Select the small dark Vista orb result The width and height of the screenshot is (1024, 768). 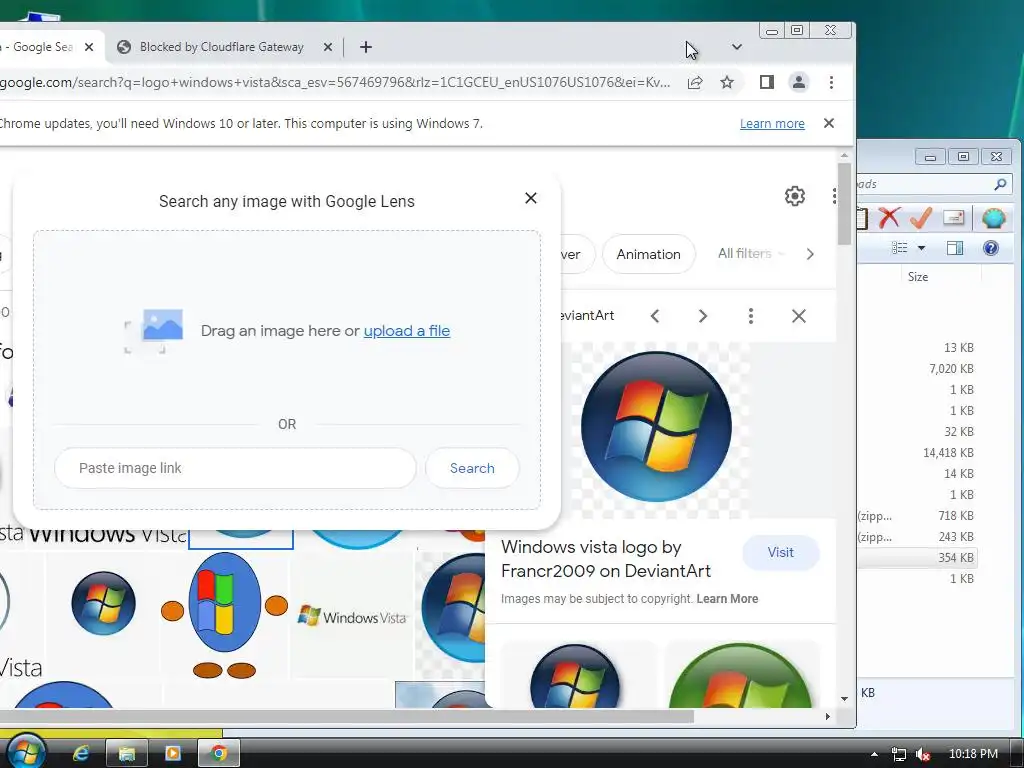point(103,603)
